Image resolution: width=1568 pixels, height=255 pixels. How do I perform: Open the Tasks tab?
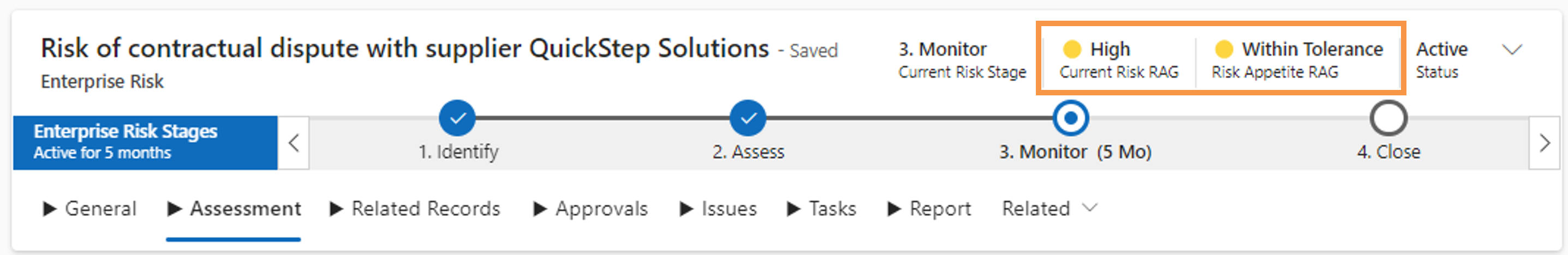tap(822, 208)
